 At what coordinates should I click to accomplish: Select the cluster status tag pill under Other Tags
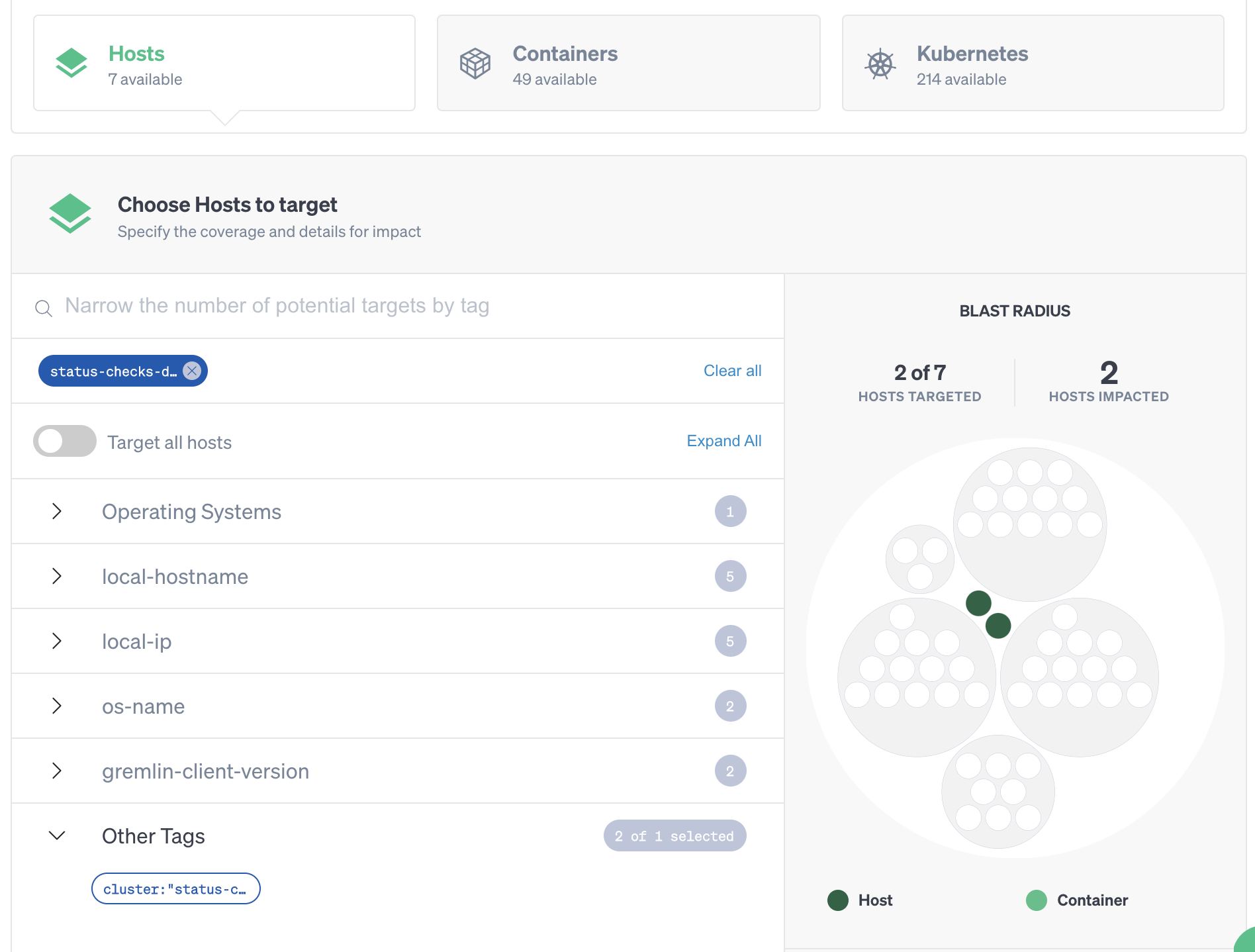point(175,888)
